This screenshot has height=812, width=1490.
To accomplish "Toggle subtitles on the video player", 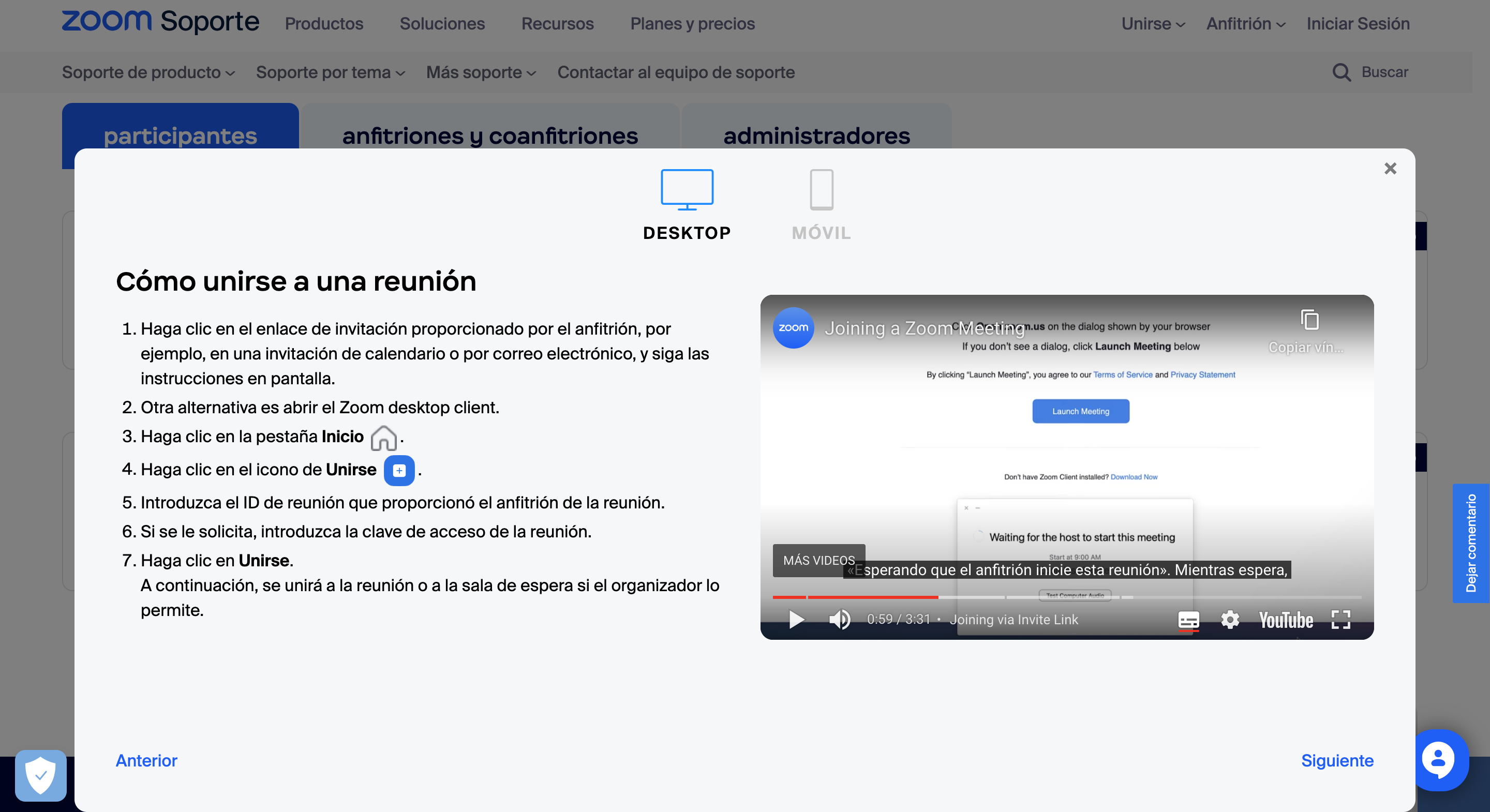I will coord(1188,620).
